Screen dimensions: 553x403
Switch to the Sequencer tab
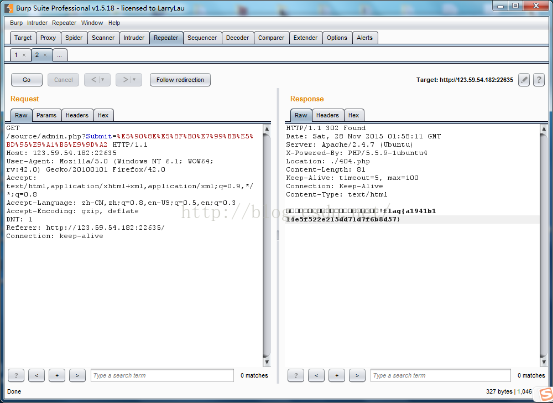pos(202,38)
